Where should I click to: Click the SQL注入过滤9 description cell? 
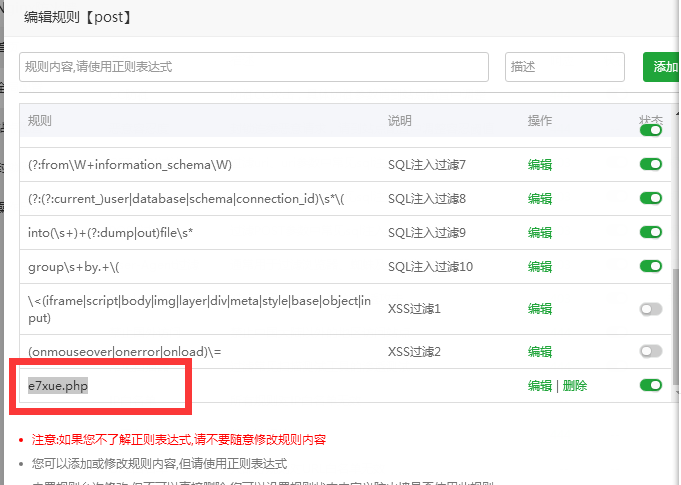426,232
